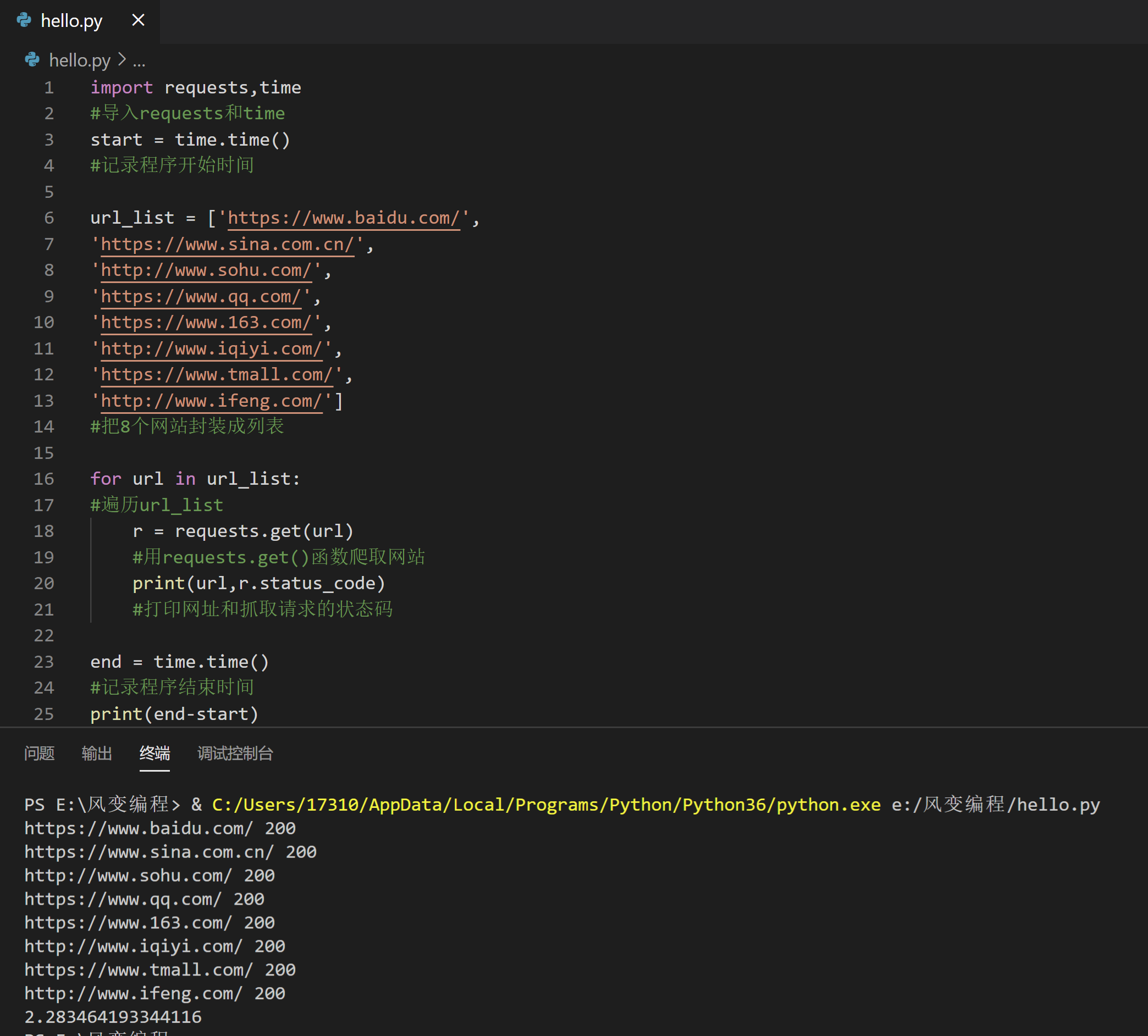Click line number 25 in the gutter
Image resolution: width=1148 pixels, height=1036 pixels.
click(44, 714)
